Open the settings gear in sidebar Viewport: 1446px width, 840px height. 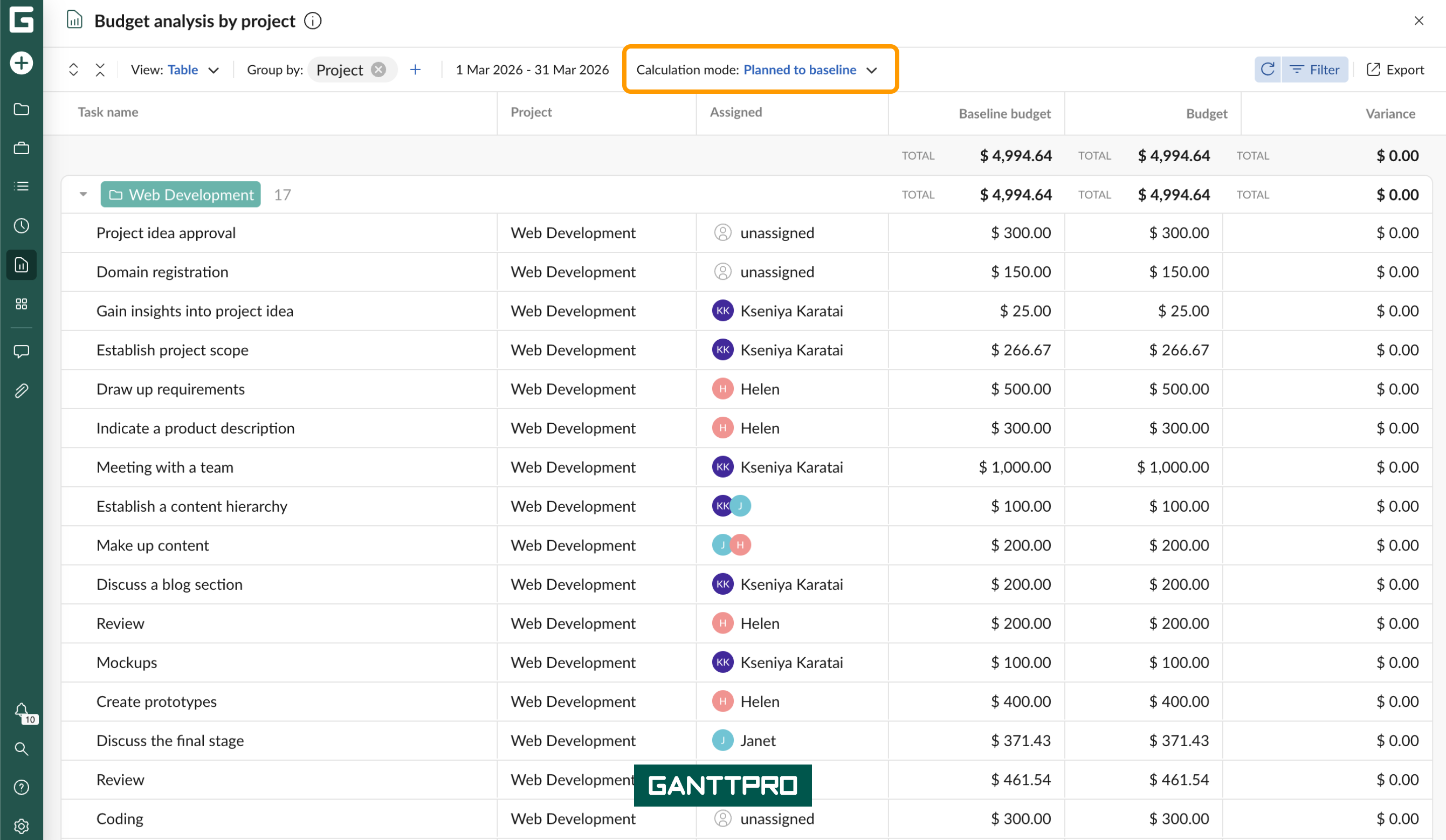[21, 826]
